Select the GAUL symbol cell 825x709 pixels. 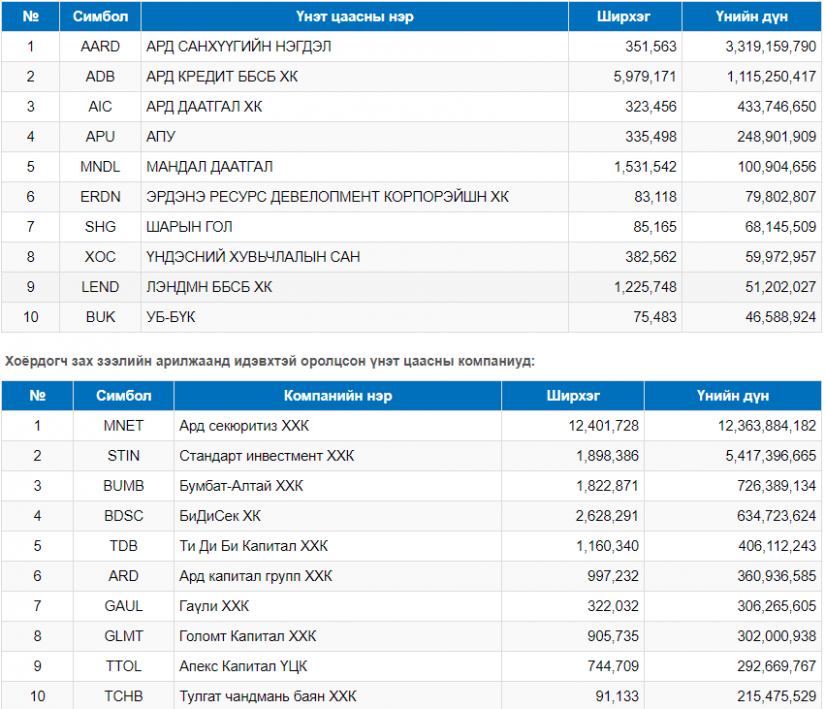click(124, 605)
